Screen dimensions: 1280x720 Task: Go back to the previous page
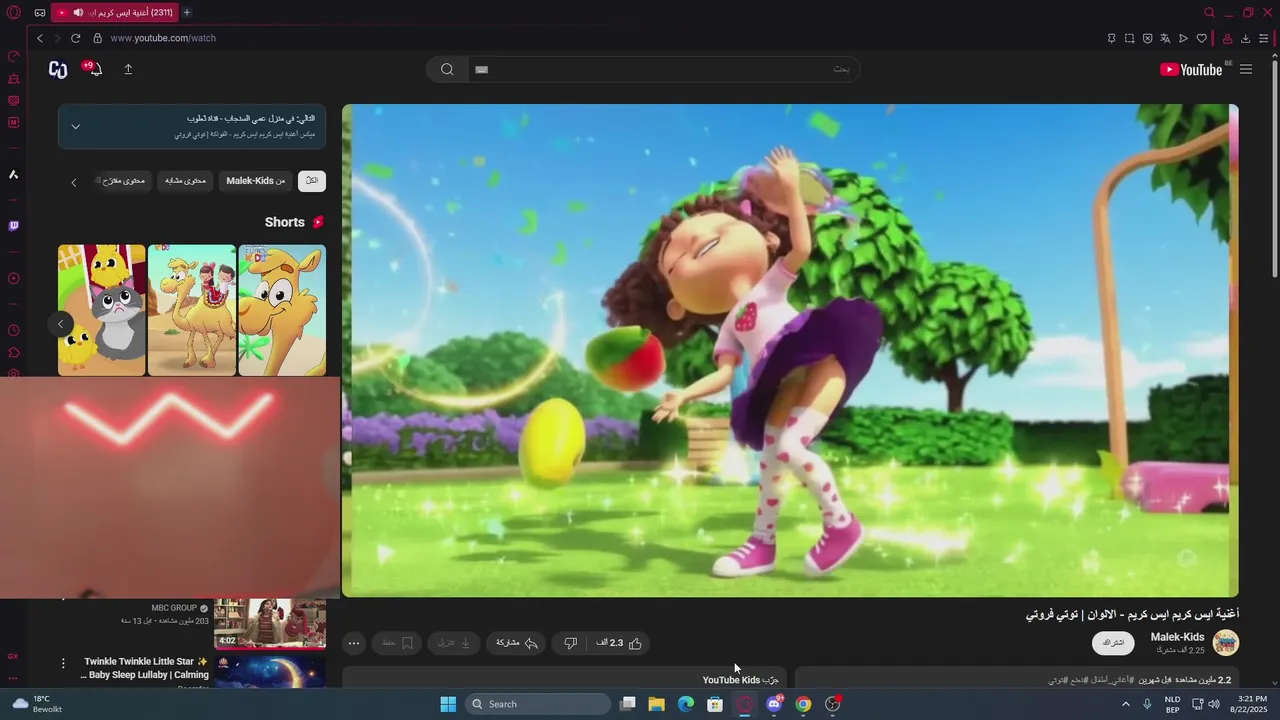tap(40, 38)
